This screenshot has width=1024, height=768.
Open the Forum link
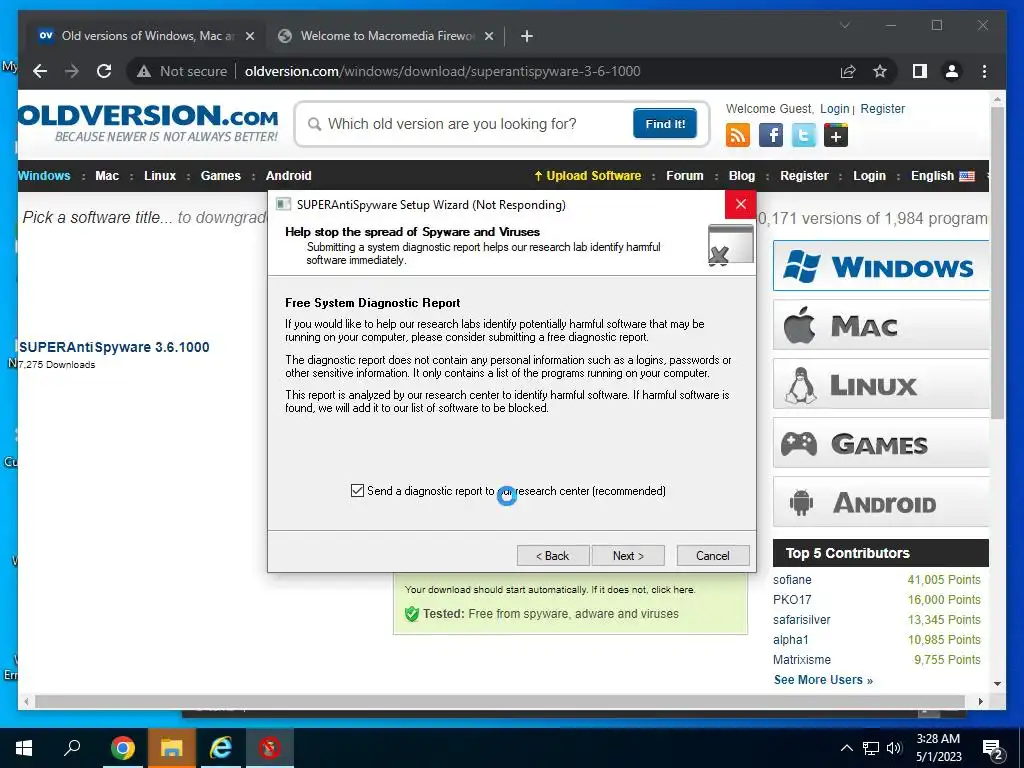(684, 176)
